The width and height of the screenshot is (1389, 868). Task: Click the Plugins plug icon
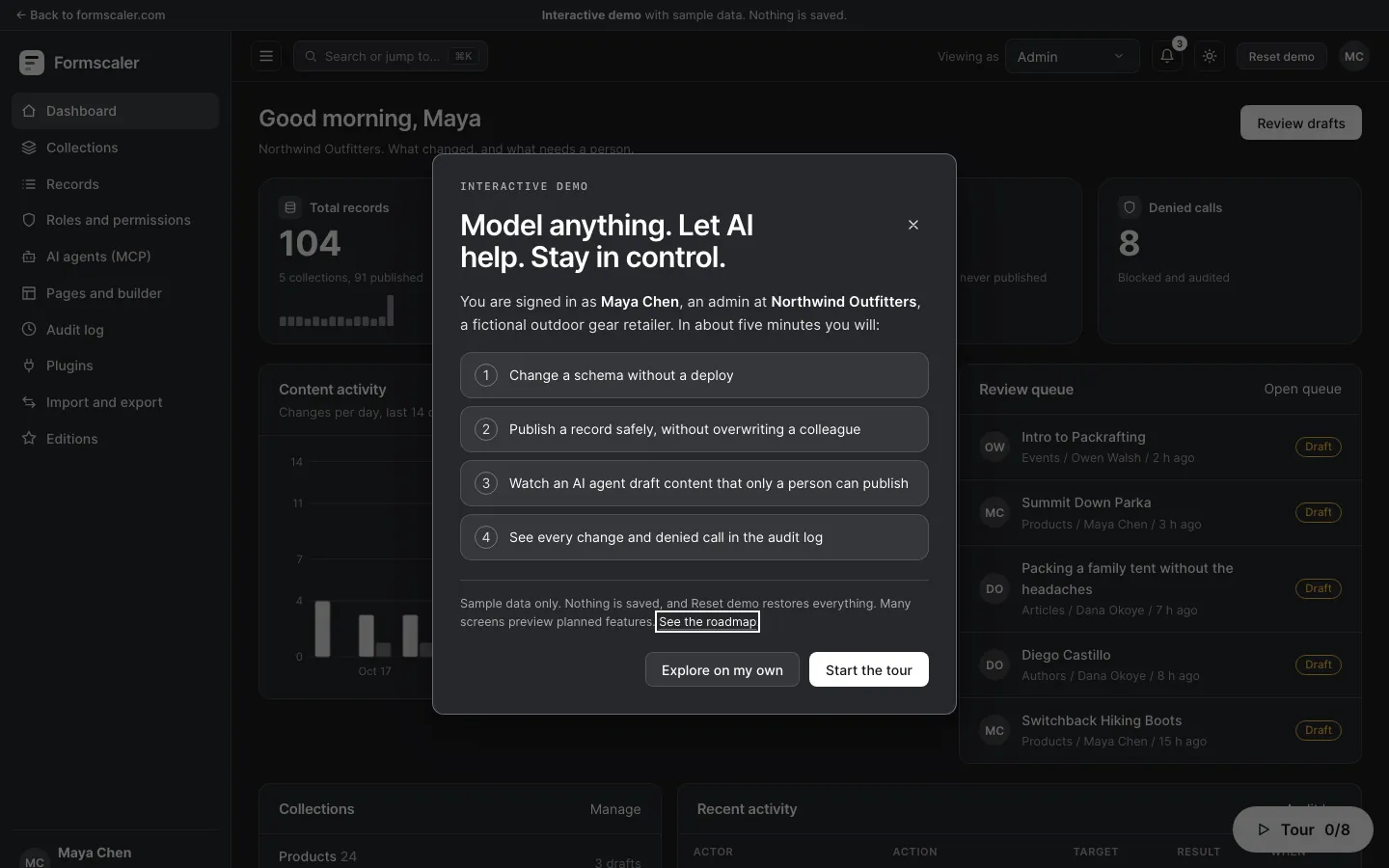coord(29,366)
